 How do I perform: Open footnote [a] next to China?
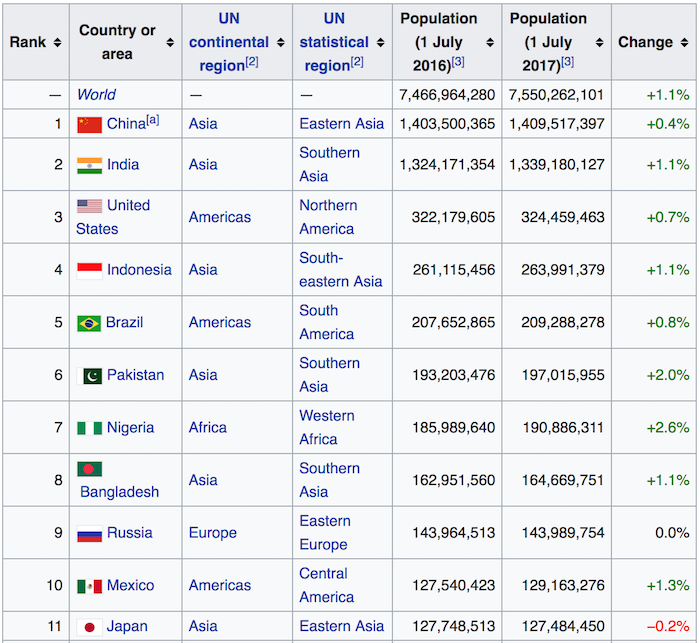(x=153, y=120)
